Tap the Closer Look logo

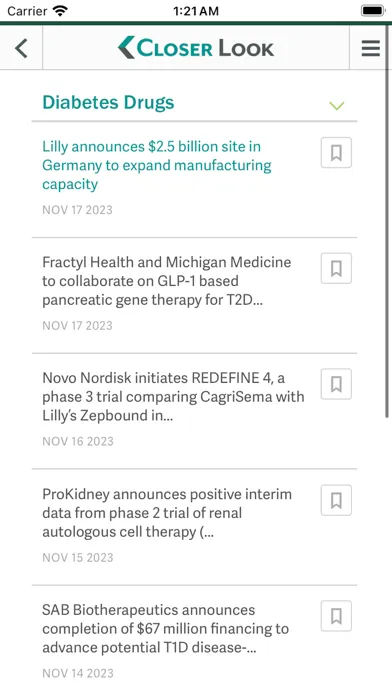click(x=196, y=48)
